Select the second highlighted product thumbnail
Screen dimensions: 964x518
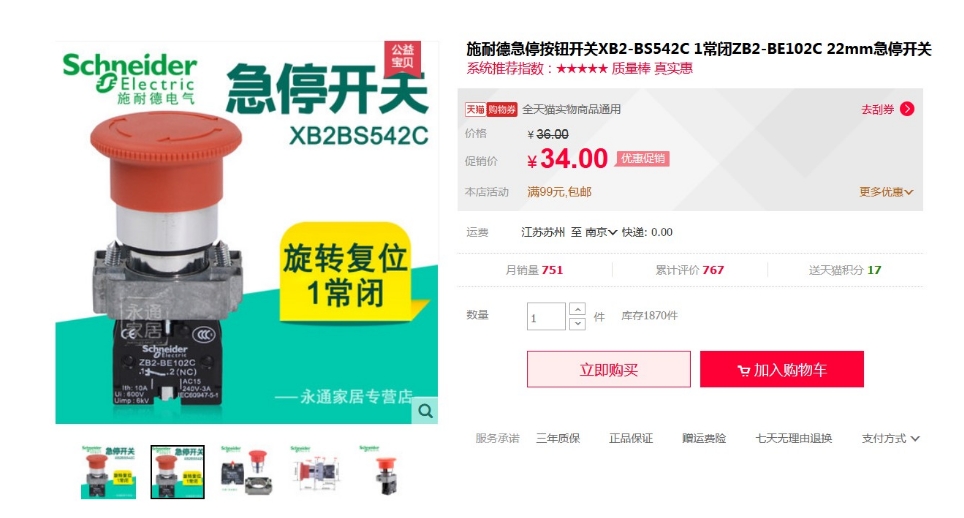tap(178, 471)
